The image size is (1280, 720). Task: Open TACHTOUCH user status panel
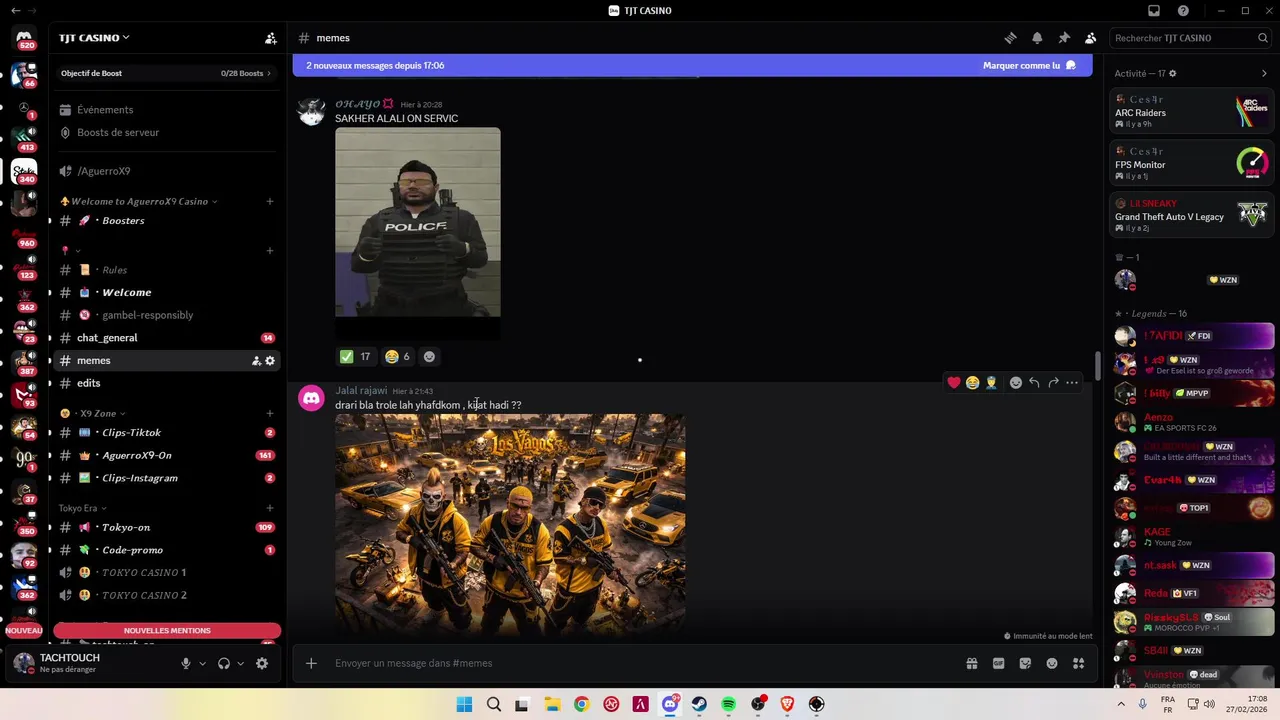coord(70,663)
